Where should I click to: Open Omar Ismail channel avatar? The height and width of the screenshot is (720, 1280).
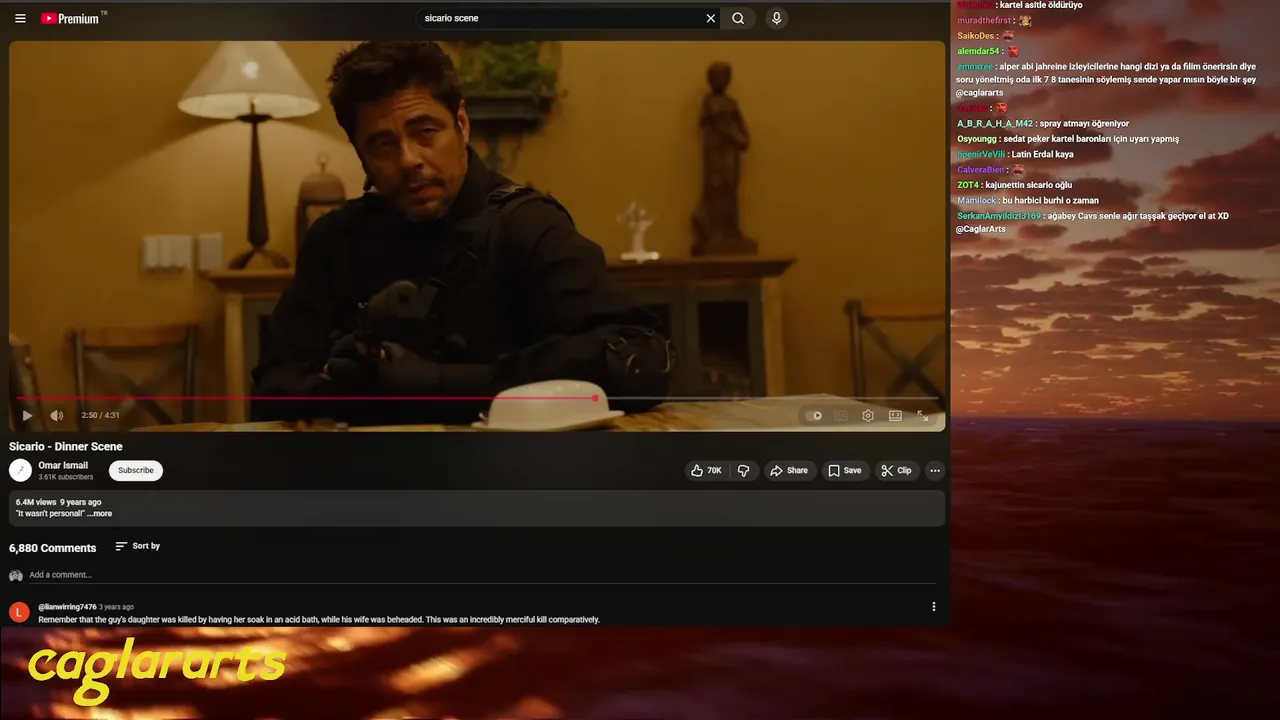point(20,470)
